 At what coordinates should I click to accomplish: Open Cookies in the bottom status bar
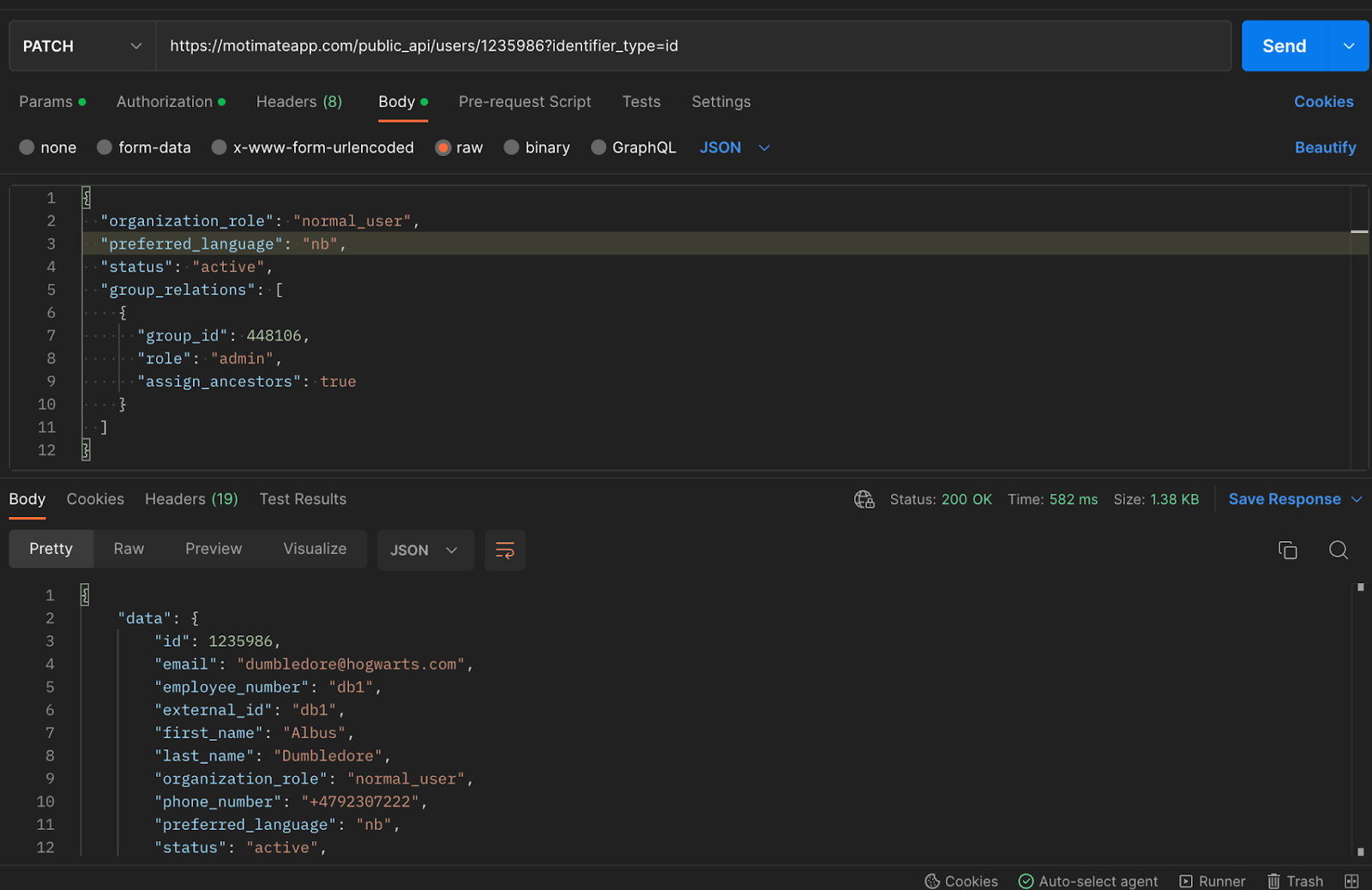(x=960, y=881)
